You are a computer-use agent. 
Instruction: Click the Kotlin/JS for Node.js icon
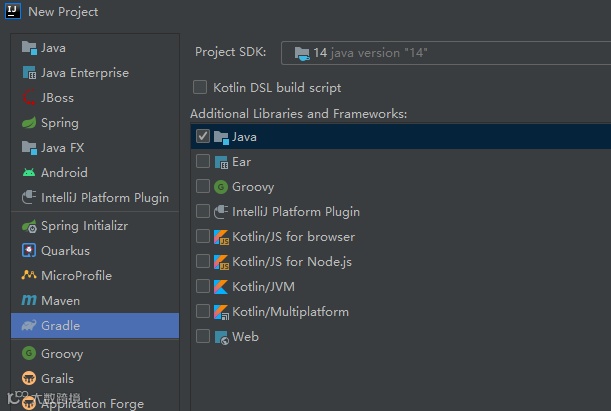(221, 262)
